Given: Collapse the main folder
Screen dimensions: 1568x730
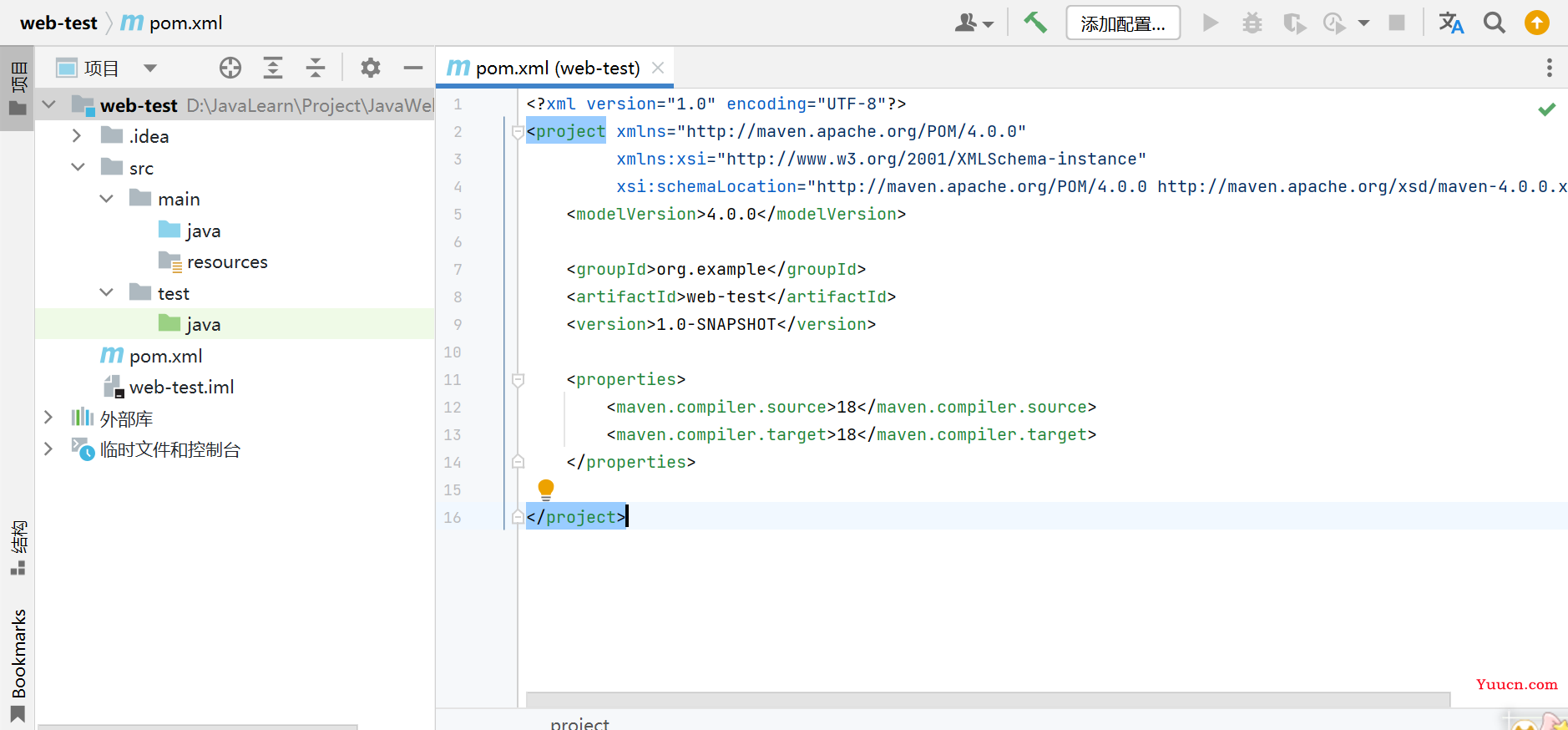Looking at the screenshot, I should point(106,198).
